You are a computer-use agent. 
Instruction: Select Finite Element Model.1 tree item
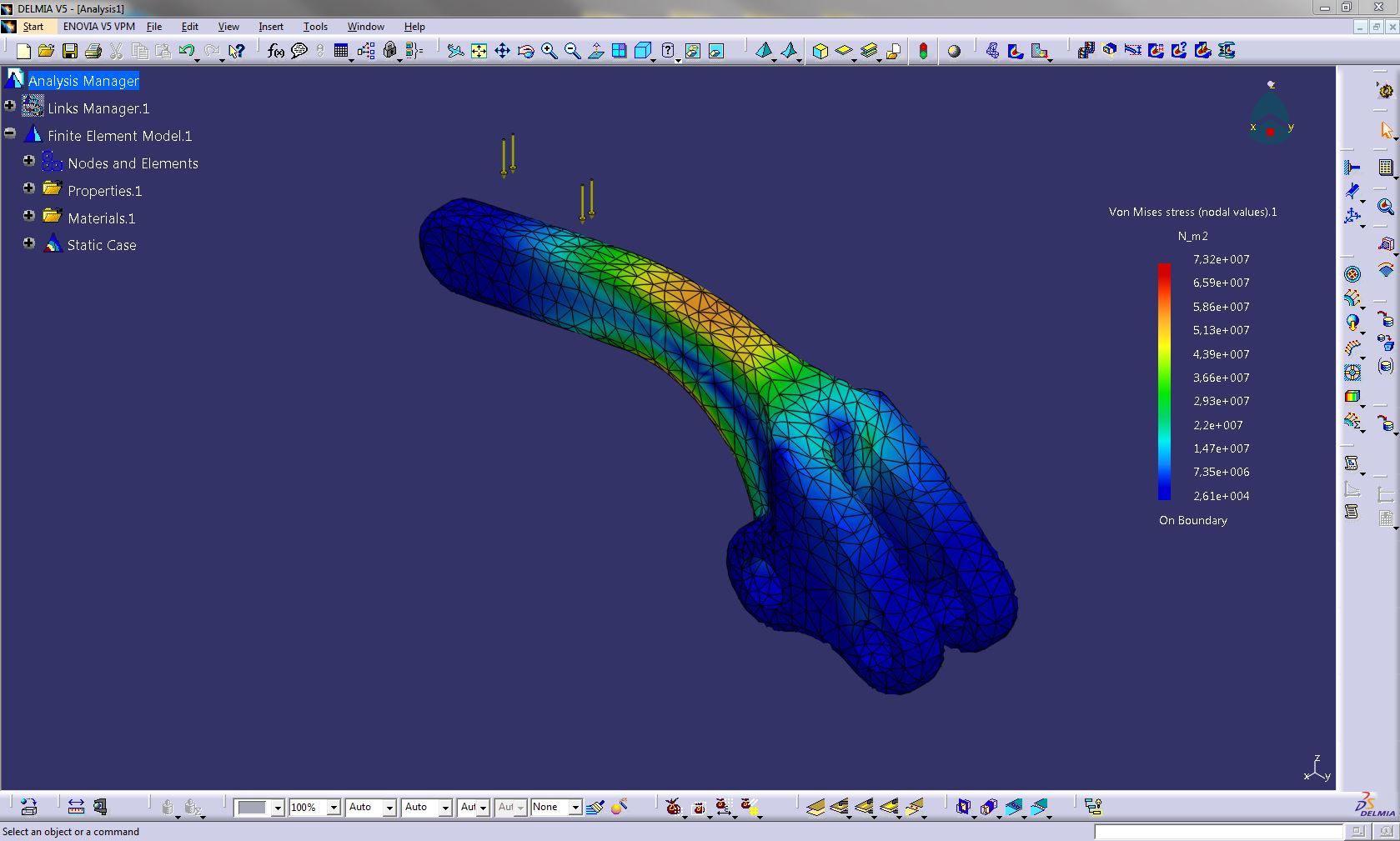(119, 136)
